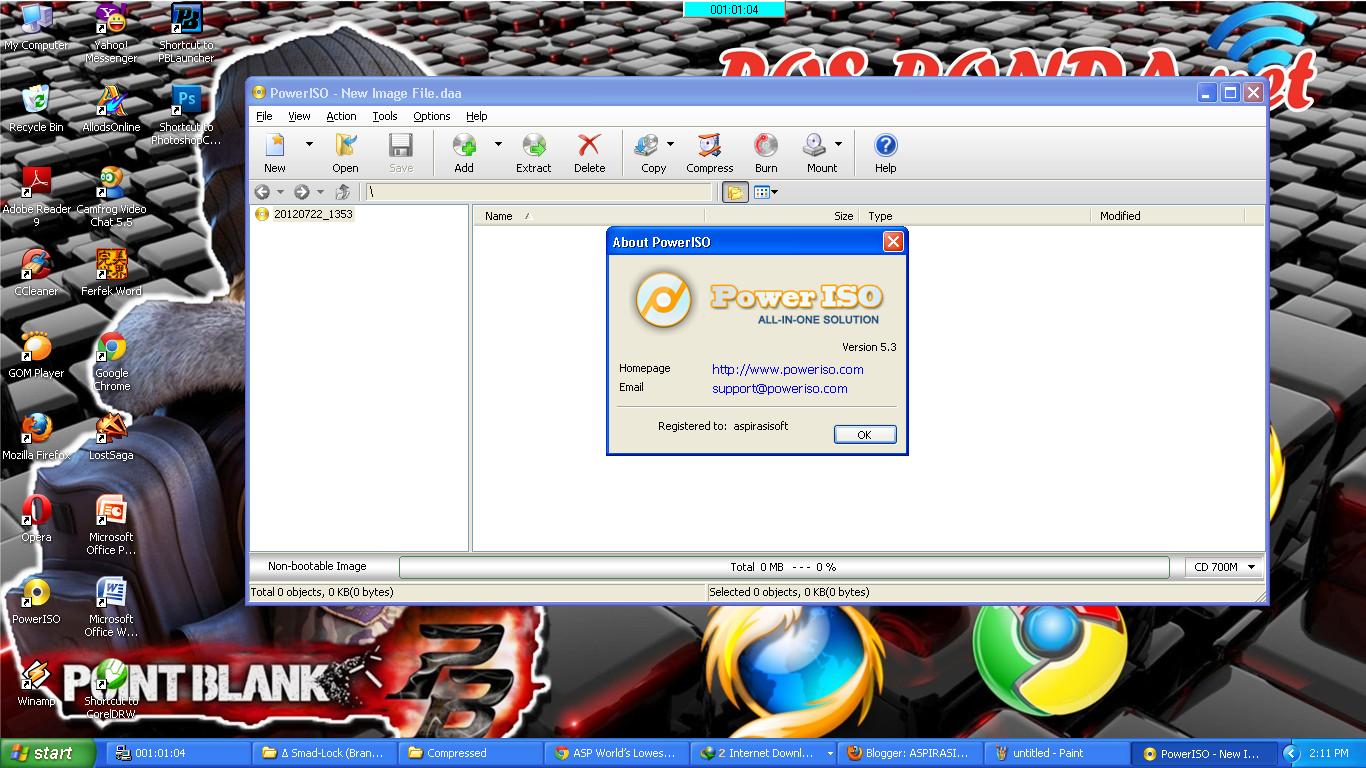
Task: Go back with the navigation arrow
Action: [x=262, y=192]
